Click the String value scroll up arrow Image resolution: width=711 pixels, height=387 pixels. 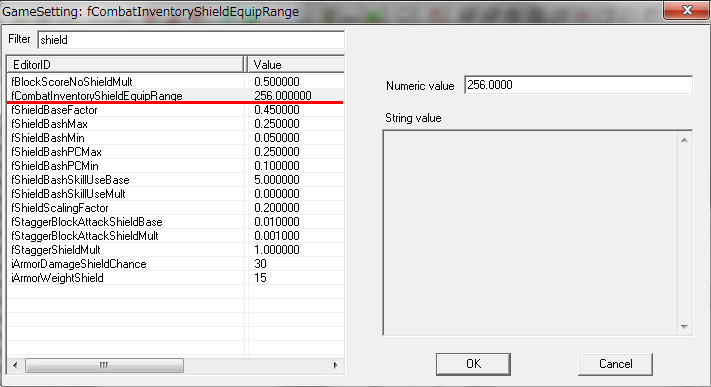[684, 140]
